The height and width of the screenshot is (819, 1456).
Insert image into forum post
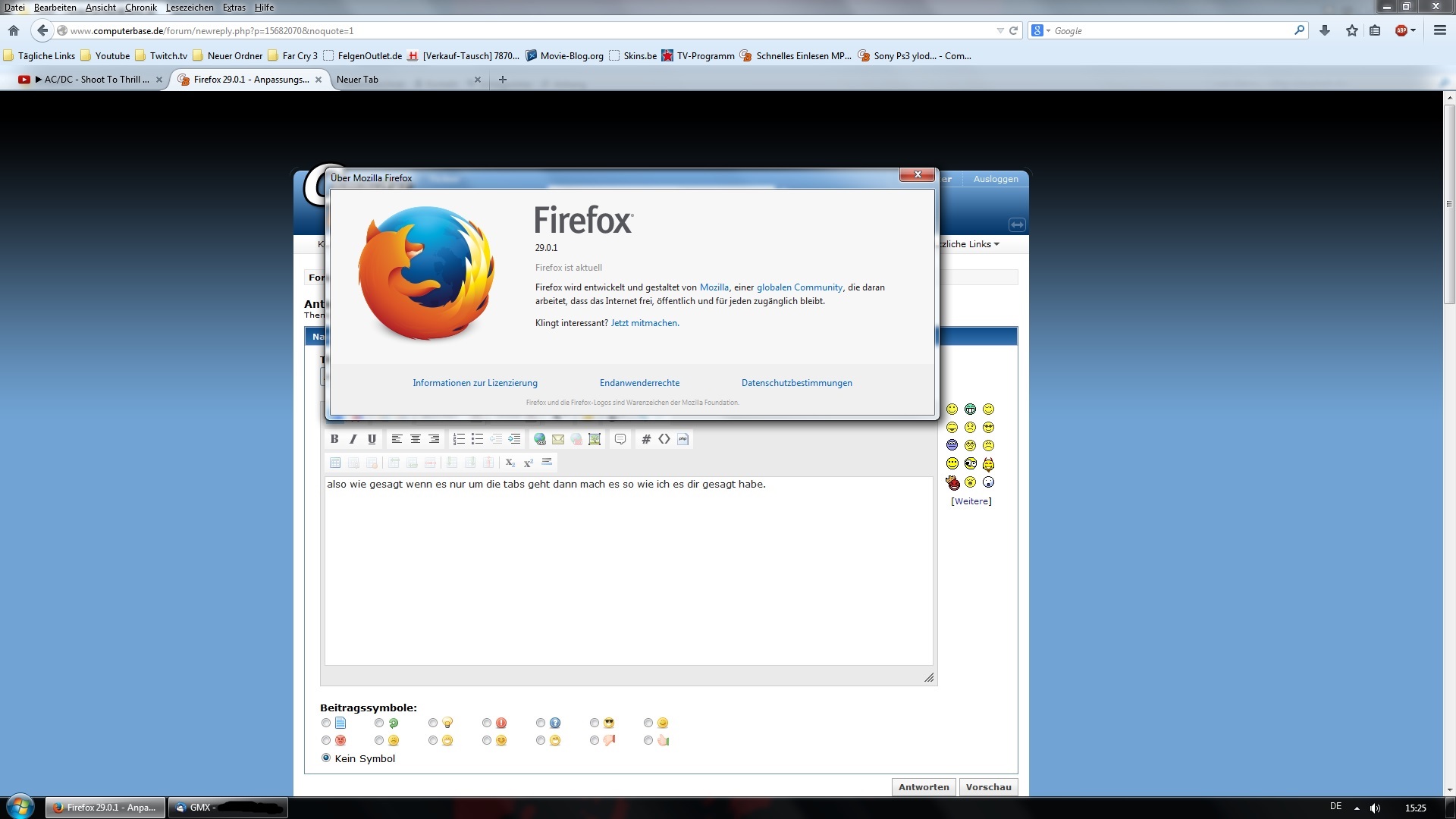click(x=595, y=439)
